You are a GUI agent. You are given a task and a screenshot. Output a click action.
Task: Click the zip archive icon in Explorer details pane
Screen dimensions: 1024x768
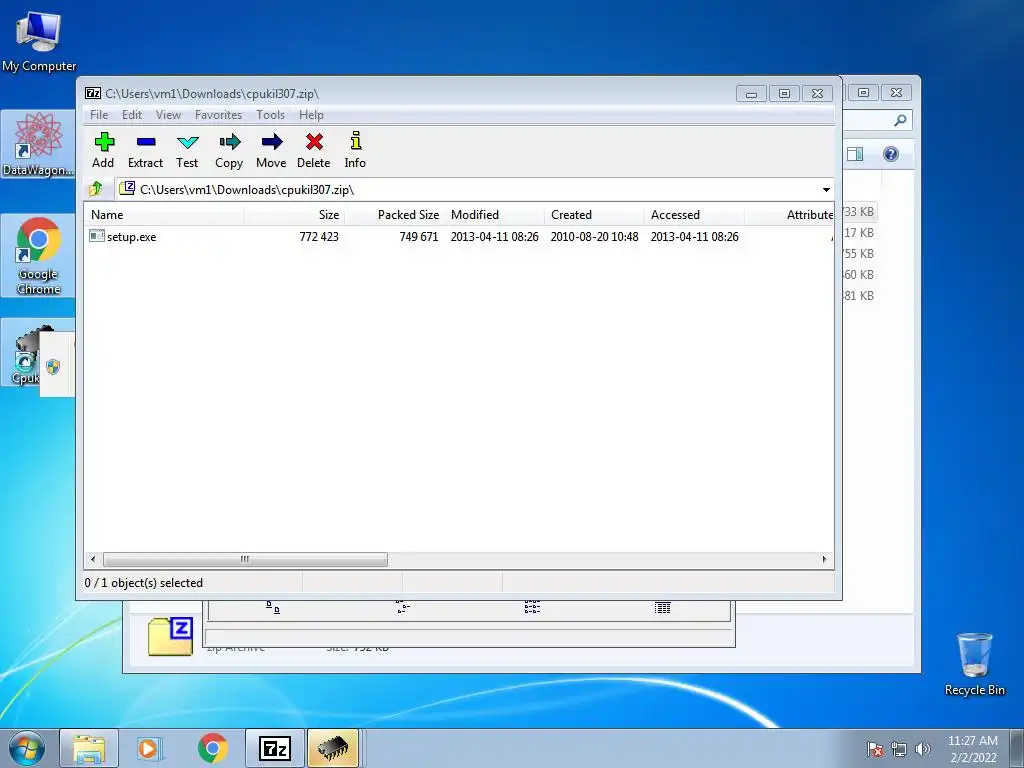(170, 636)
